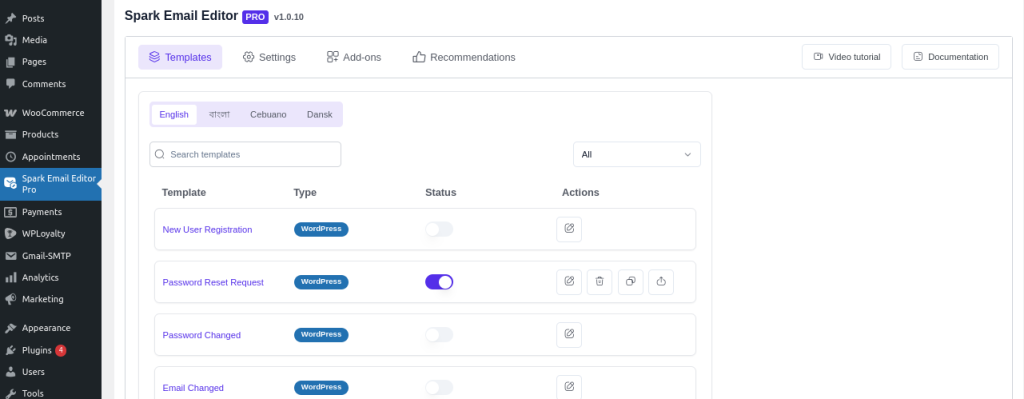Select the Dansk language tab
The height and width of the screenshot is (399, 1024).
pyautogui.click(x=319, y=114)
